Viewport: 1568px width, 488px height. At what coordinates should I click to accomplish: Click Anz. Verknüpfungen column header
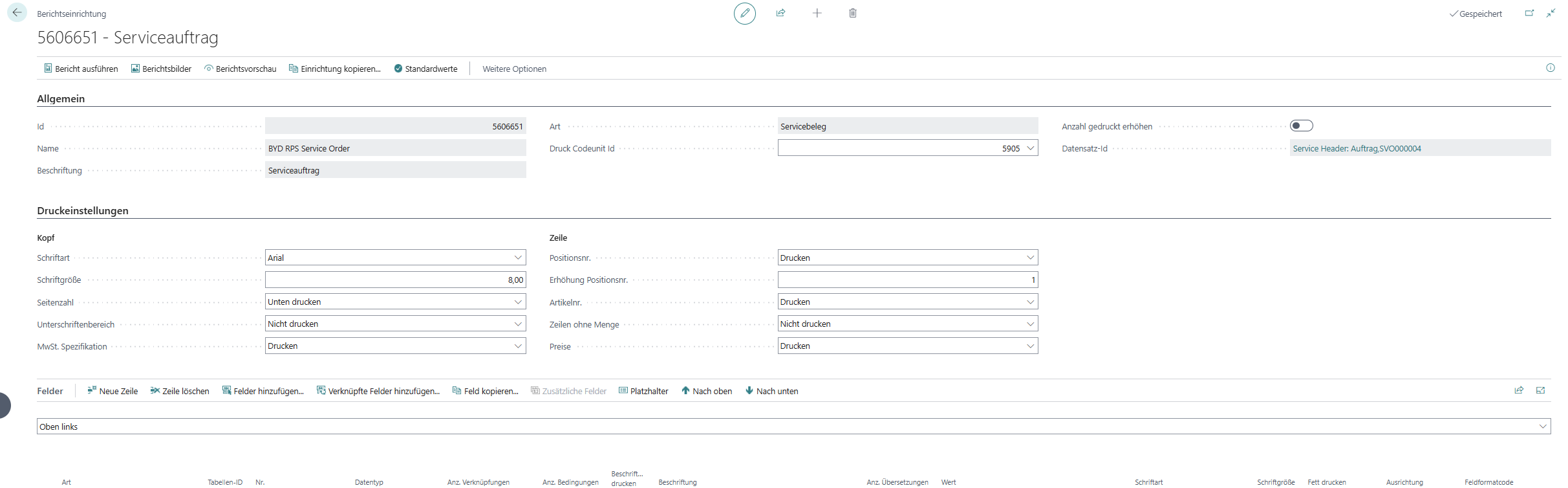pyautogui.click(x=478, y=482)
